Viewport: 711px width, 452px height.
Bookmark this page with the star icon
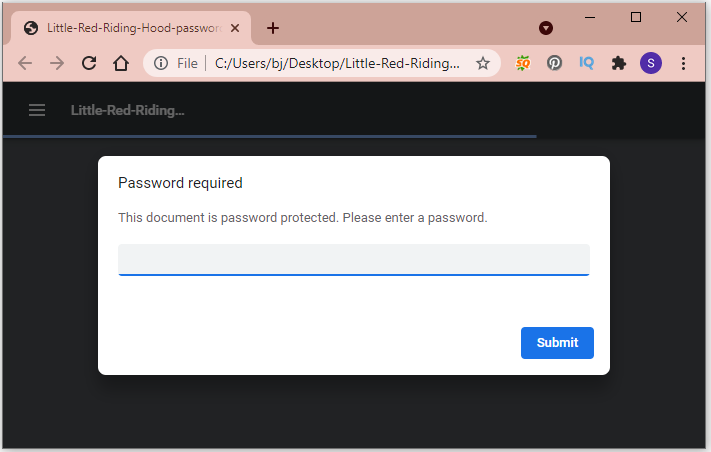coord(482,63)
